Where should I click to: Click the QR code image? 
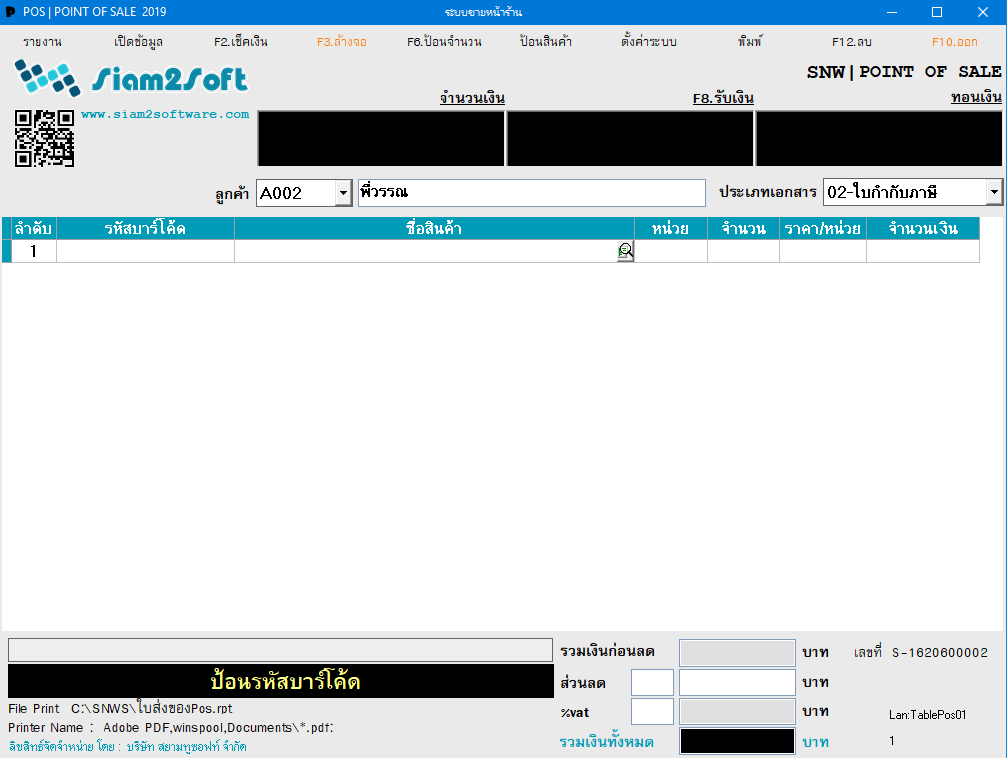44,140
